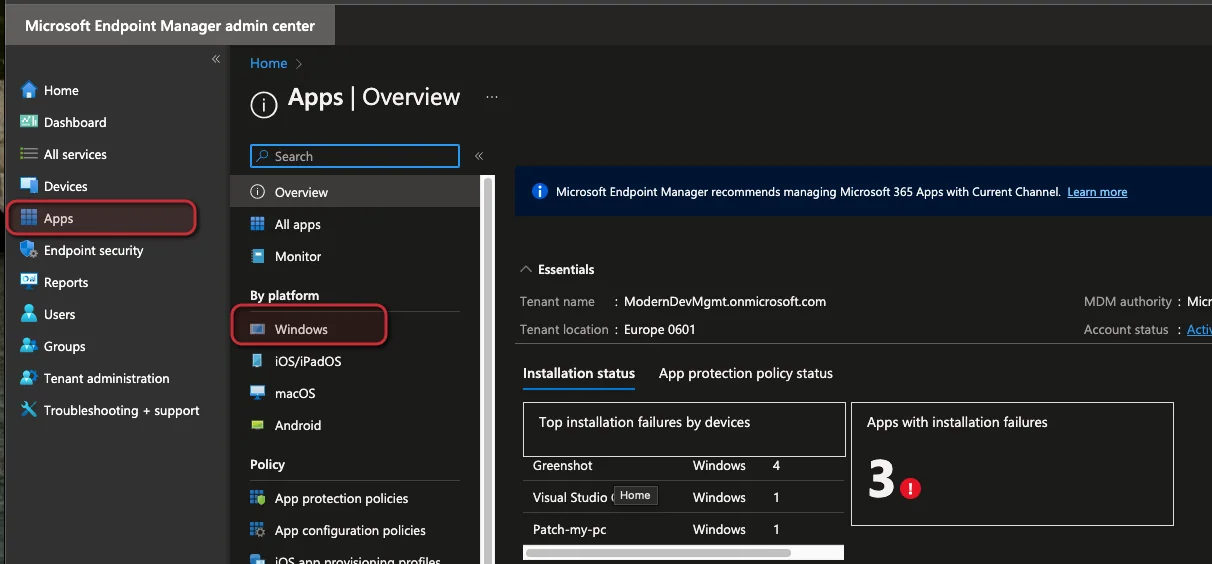Viewport: 1212px width, 564px height.
Task: Click the Tenant administration icon
Action: click(x=29, y=378)
